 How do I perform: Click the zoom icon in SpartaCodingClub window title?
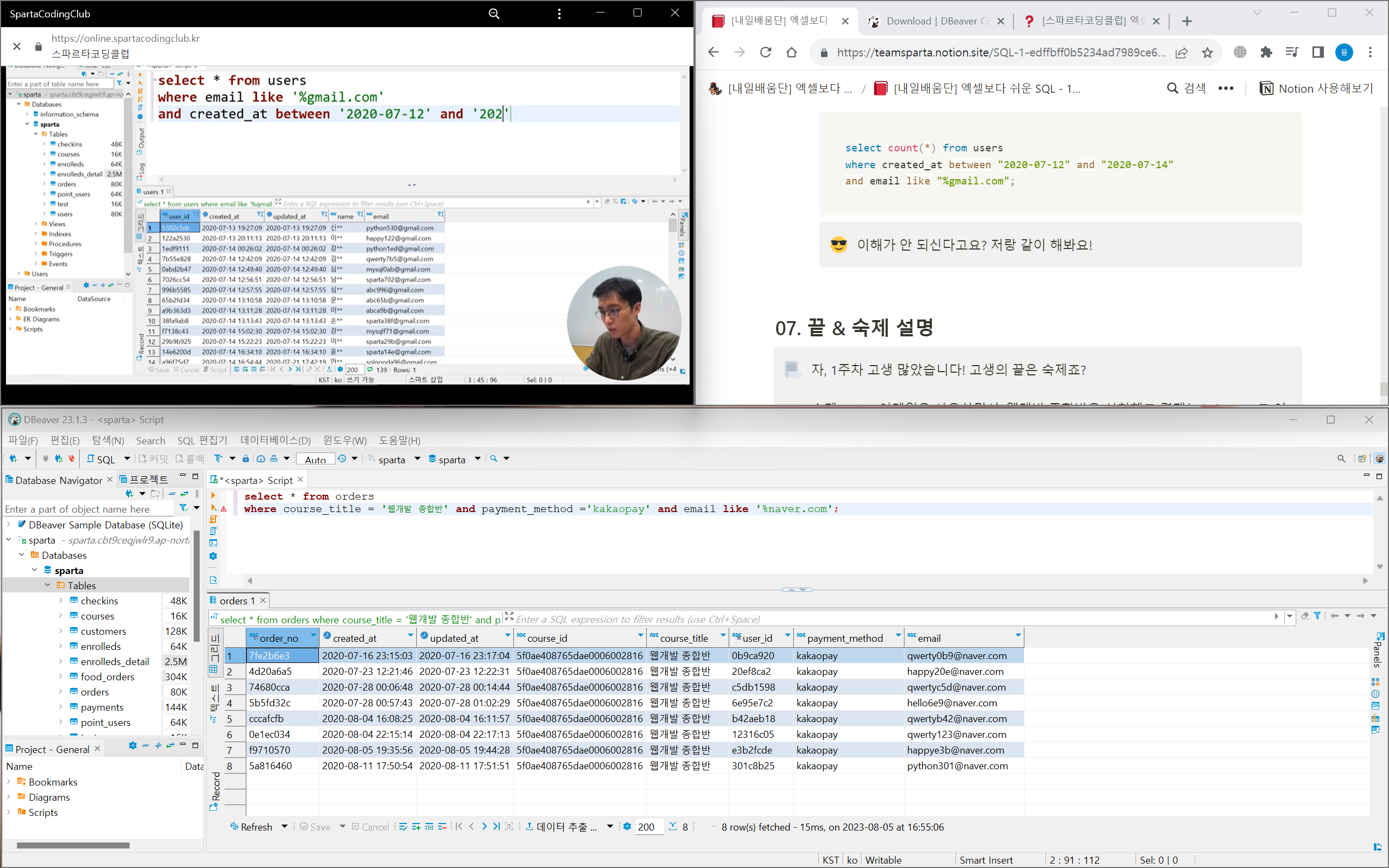coord(494,14)
